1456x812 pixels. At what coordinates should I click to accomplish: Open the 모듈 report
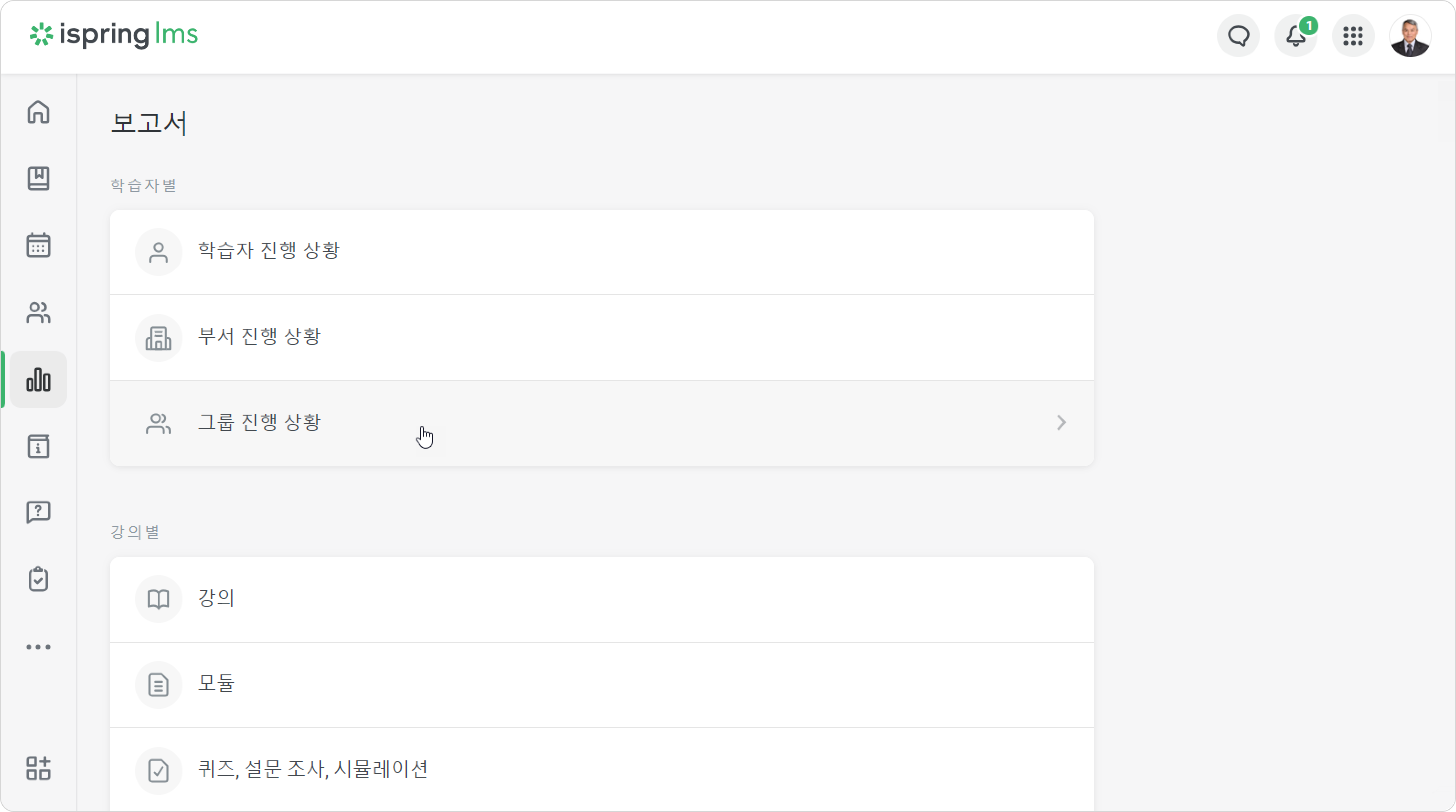[x=601, y=684]
